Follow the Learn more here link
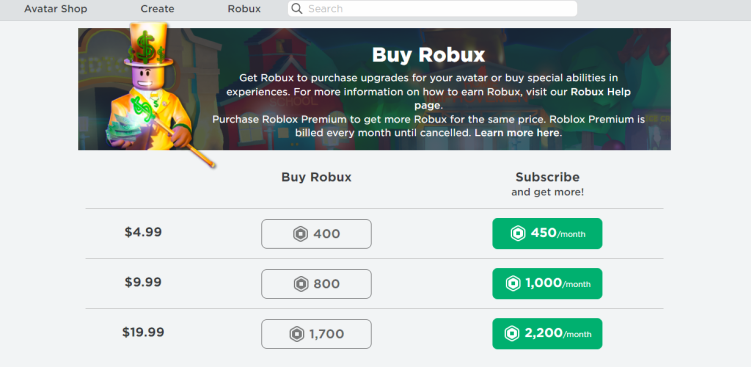Image resolution: width=751 pixels, height=367 pixels. click(x=517, y=133)
